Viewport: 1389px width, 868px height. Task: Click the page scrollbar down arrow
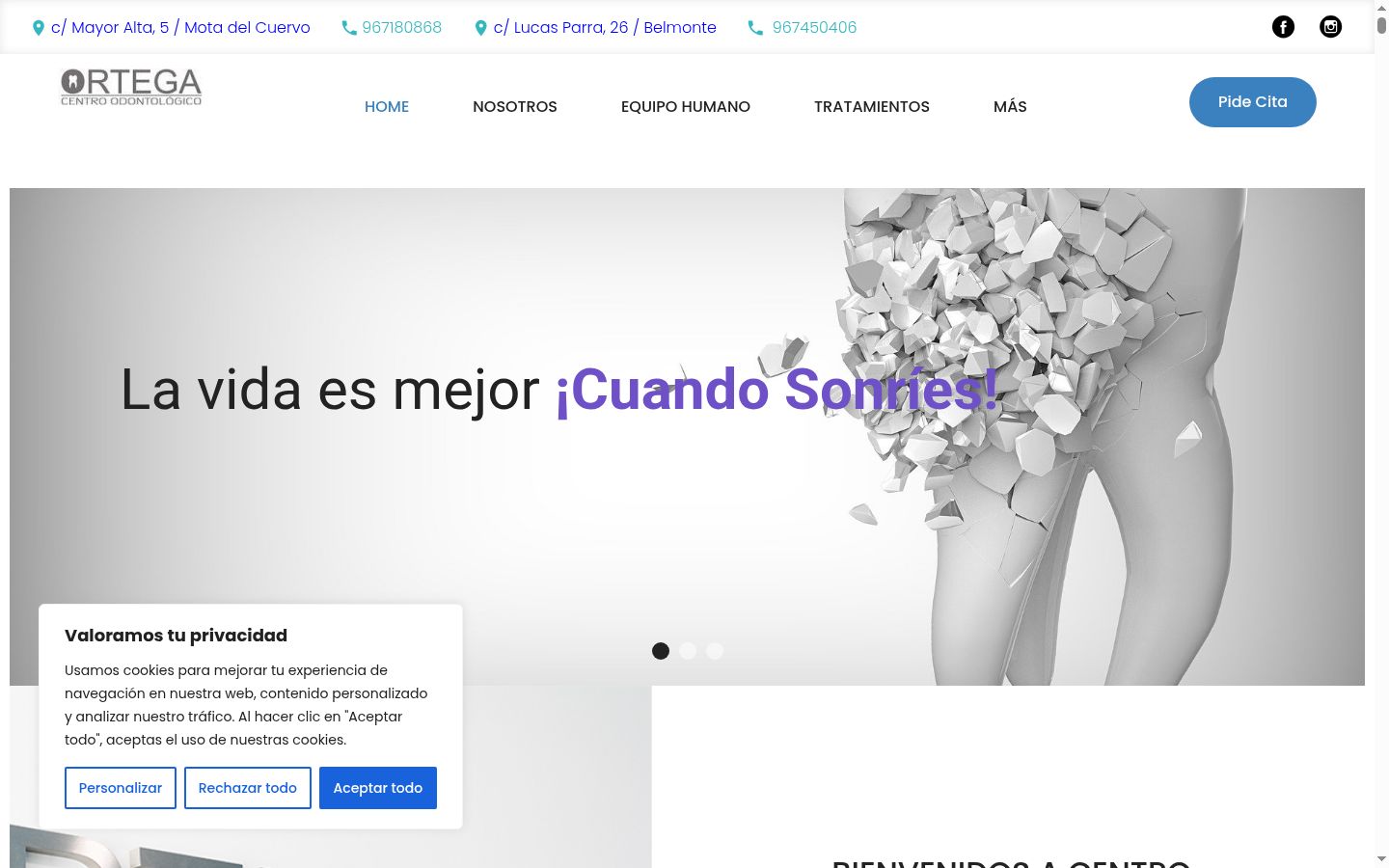click(1381, 859)
